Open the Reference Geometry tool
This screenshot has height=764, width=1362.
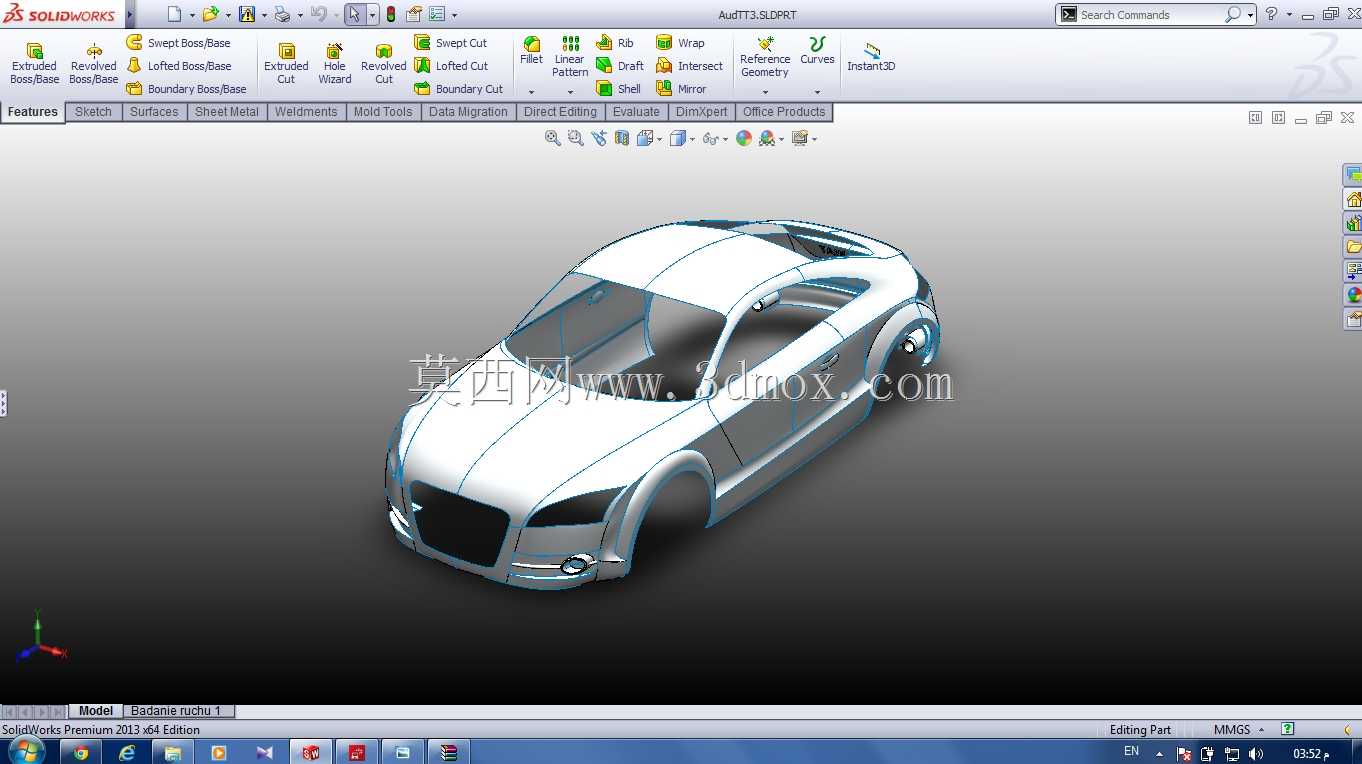(x=765, y=57)
